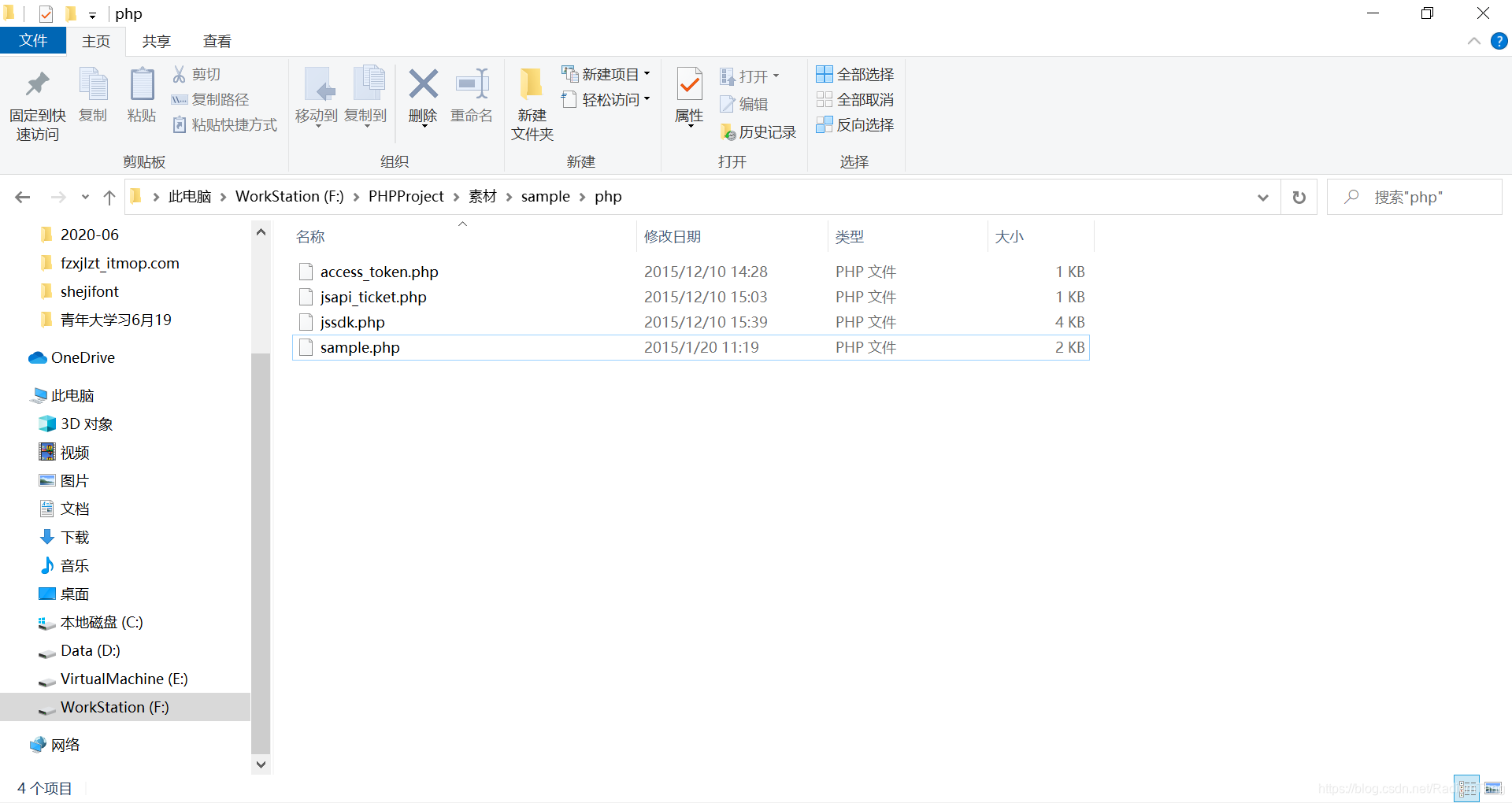Create a New folder

(532, 104)
